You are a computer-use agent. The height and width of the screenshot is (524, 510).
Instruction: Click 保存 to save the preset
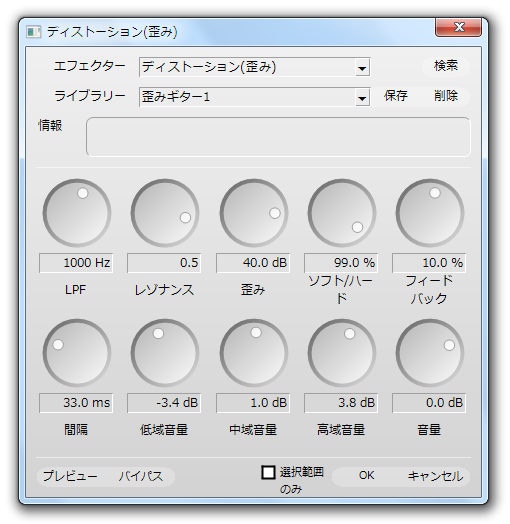(396, 96)
